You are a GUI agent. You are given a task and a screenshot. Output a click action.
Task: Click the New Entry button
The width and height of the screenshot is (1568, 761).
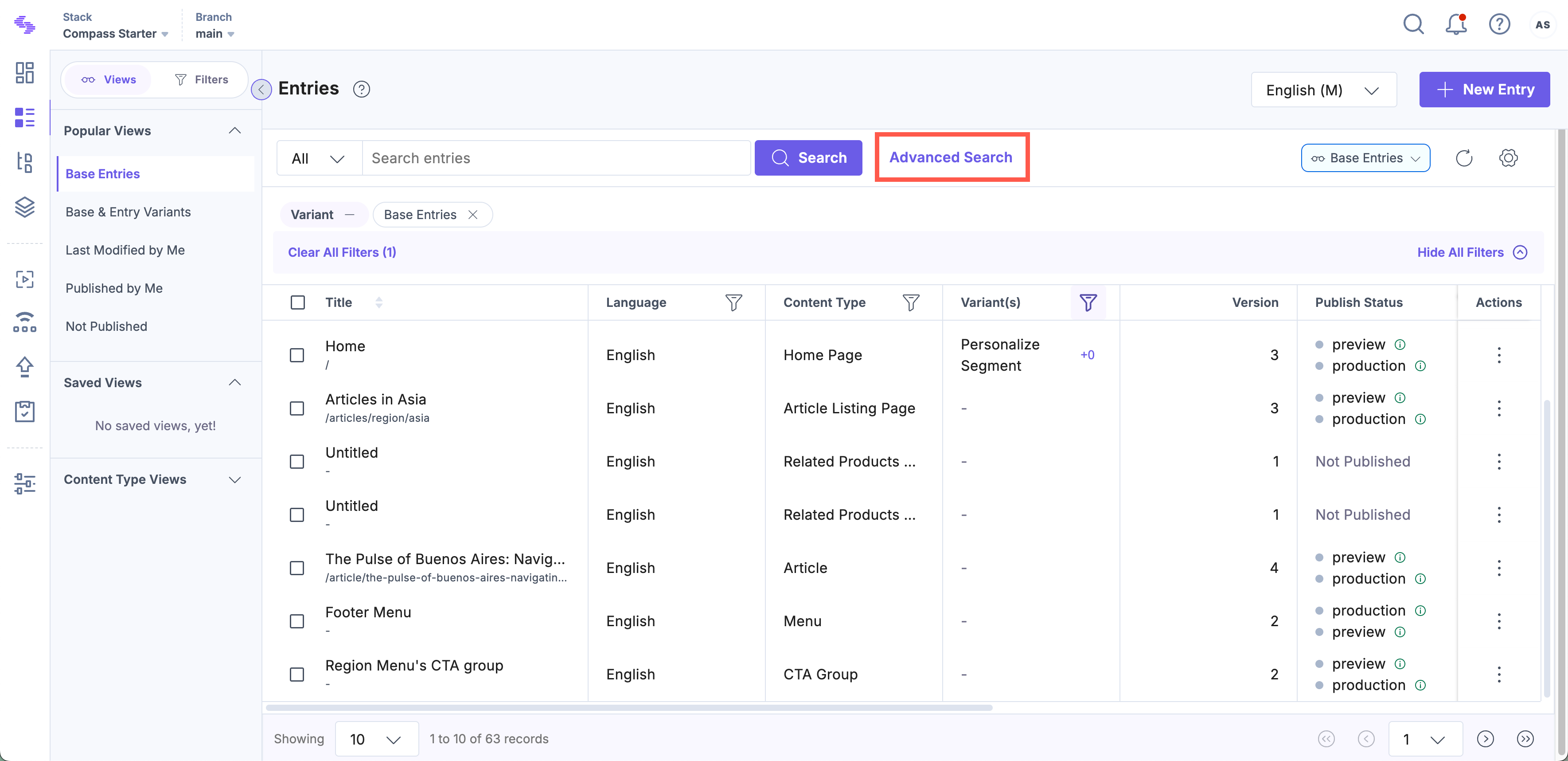pyautogui.click(x=1485, y=90)
